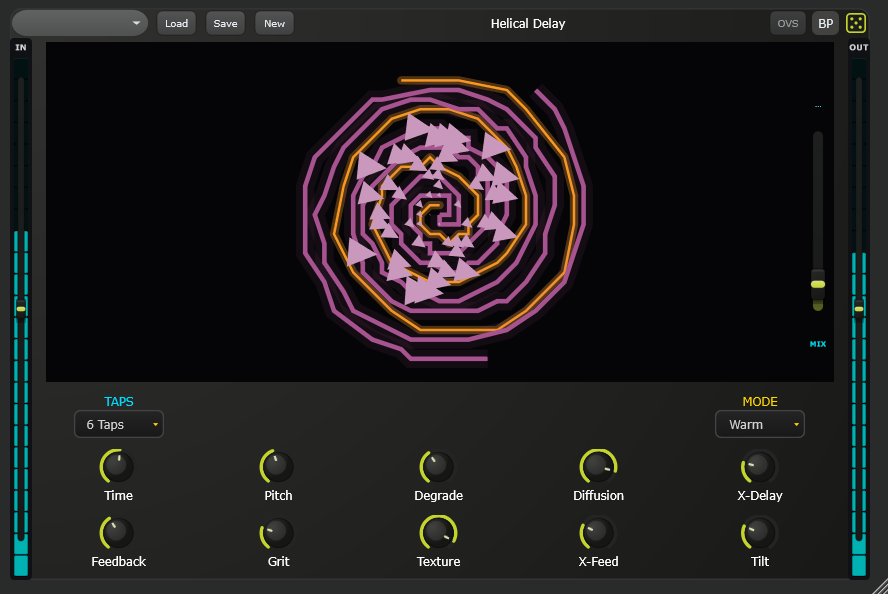Click the Pitch knob
Screen dimensions: 888x594
point(277,467)
